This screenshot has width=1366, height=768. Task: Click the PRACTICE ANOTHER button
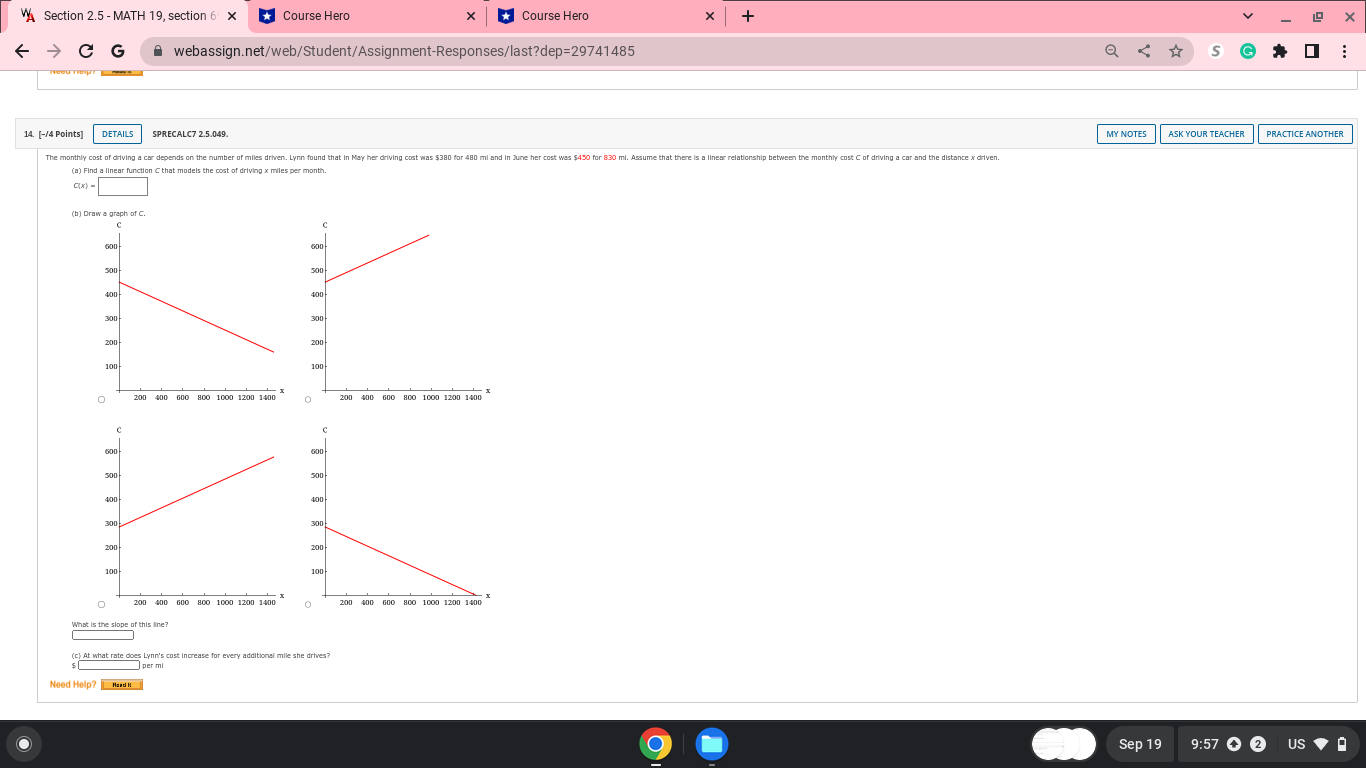(1305, 133)
